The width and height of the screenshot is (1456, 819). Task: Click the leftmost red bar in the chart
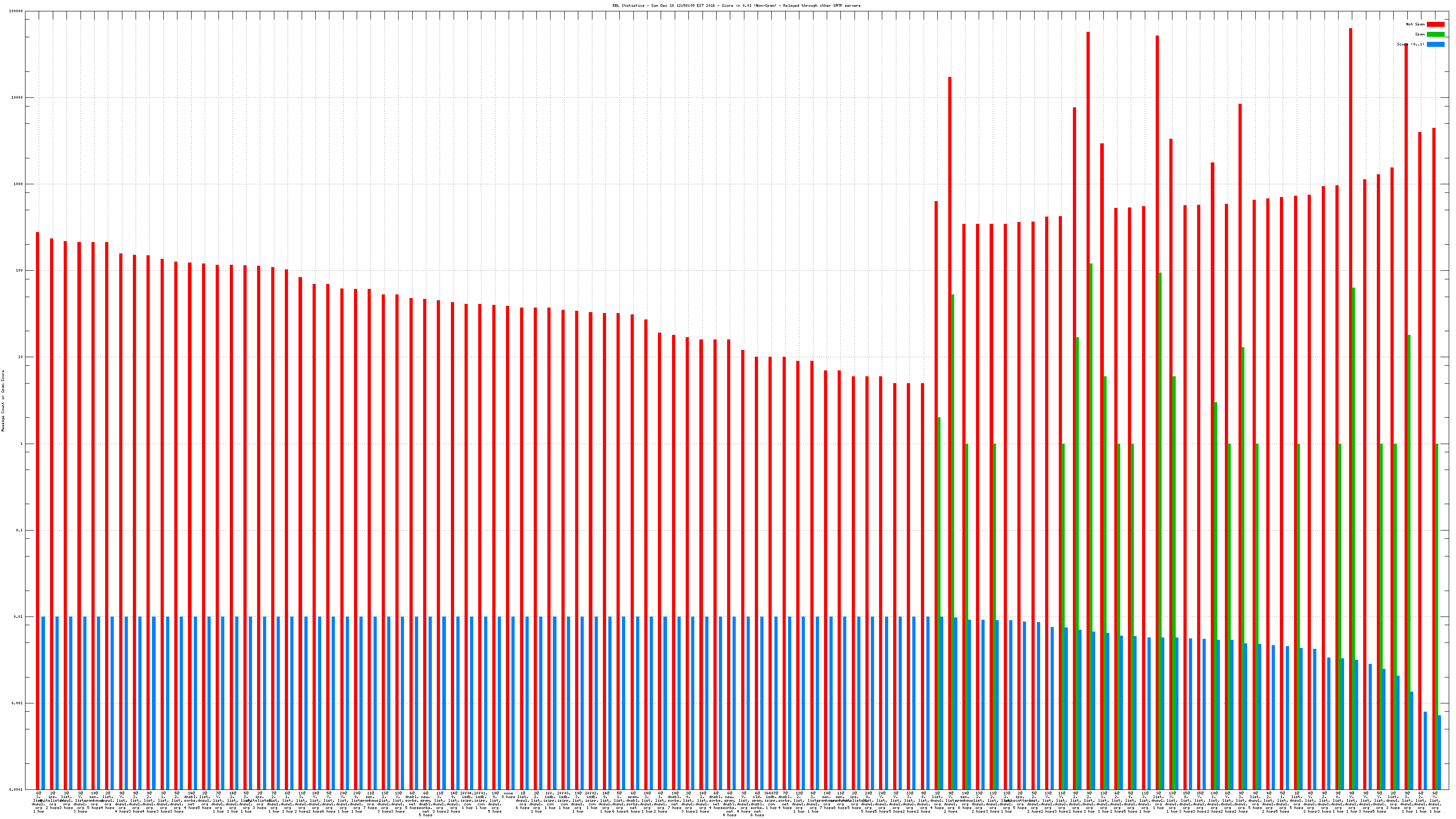38,509
